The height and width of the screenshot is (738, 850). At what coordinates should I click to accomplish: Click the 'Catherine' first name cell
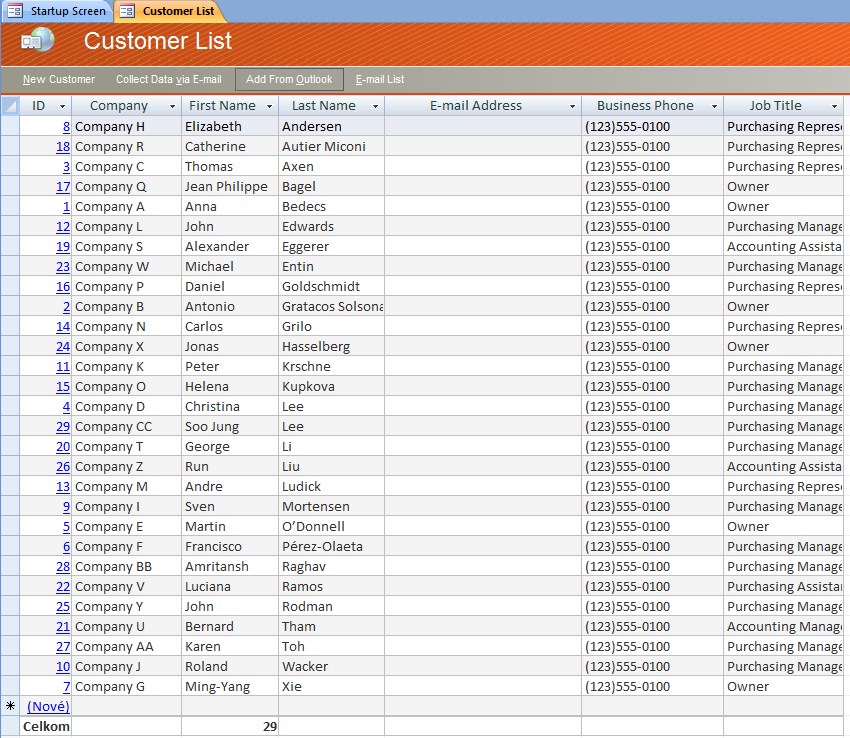[x=230, y=146]
